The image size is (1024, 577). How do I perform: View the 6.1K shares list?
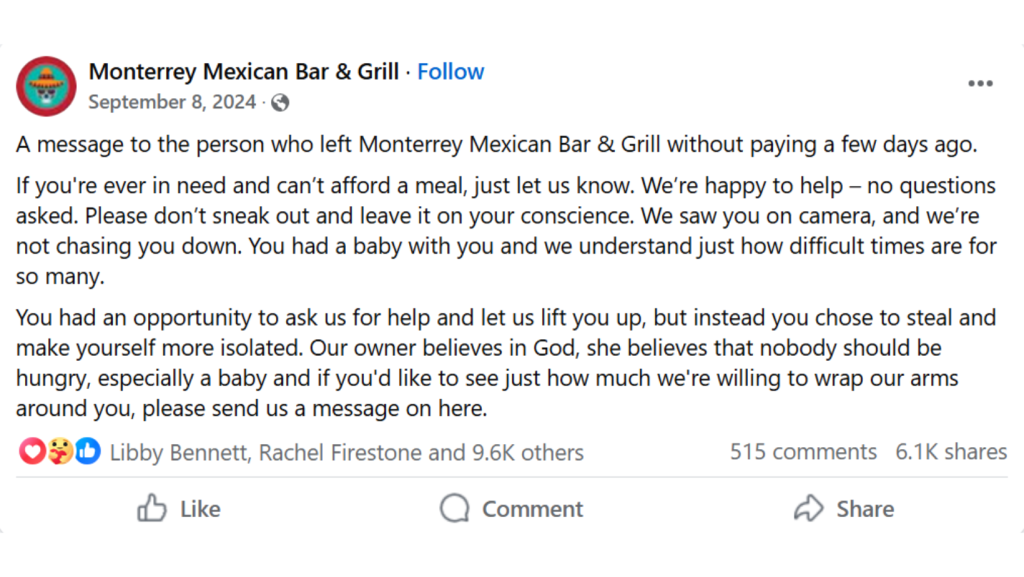point(950,452)
